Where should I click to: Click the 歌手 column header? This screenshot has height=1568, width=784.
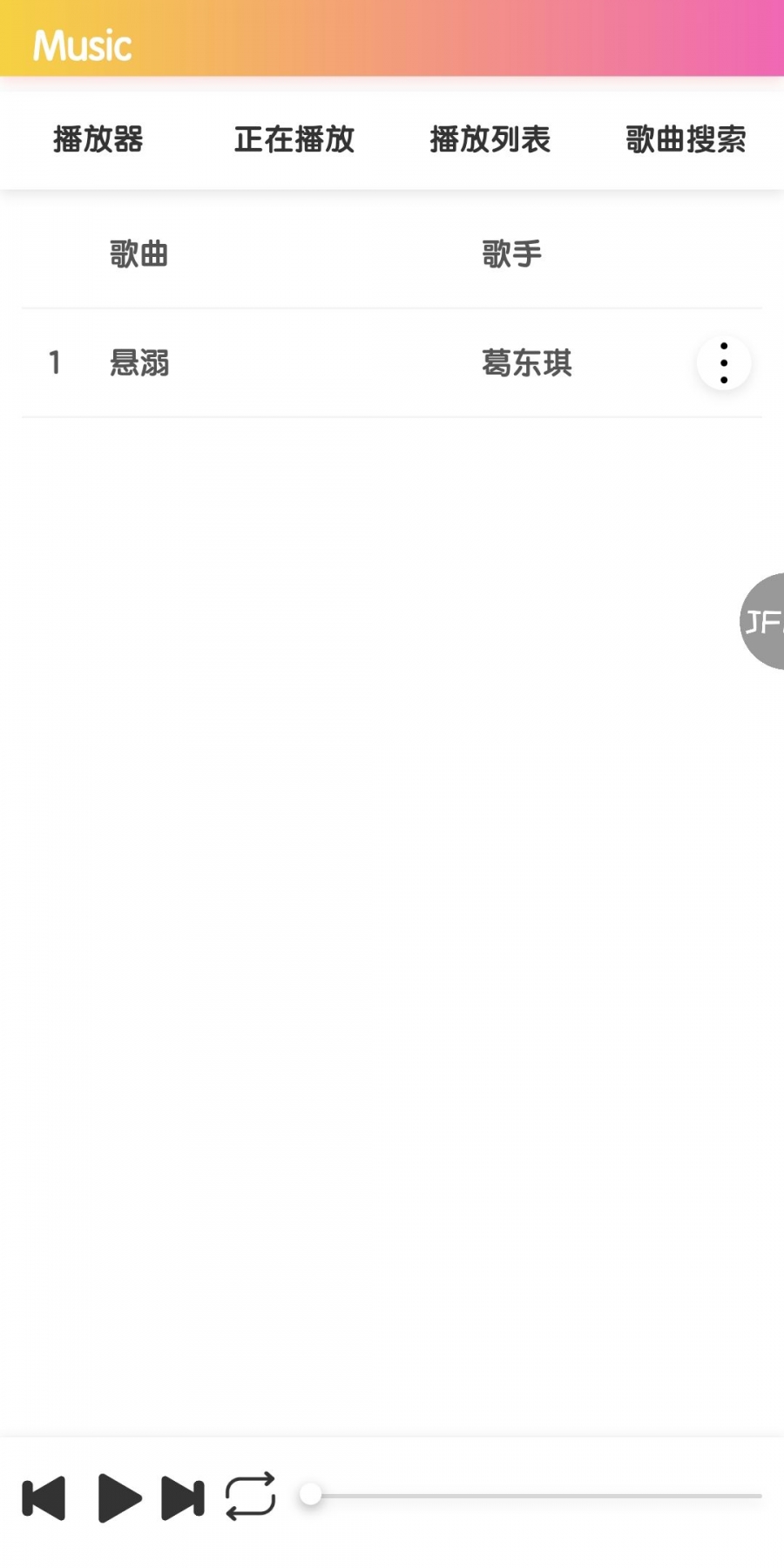click(512, 254)
